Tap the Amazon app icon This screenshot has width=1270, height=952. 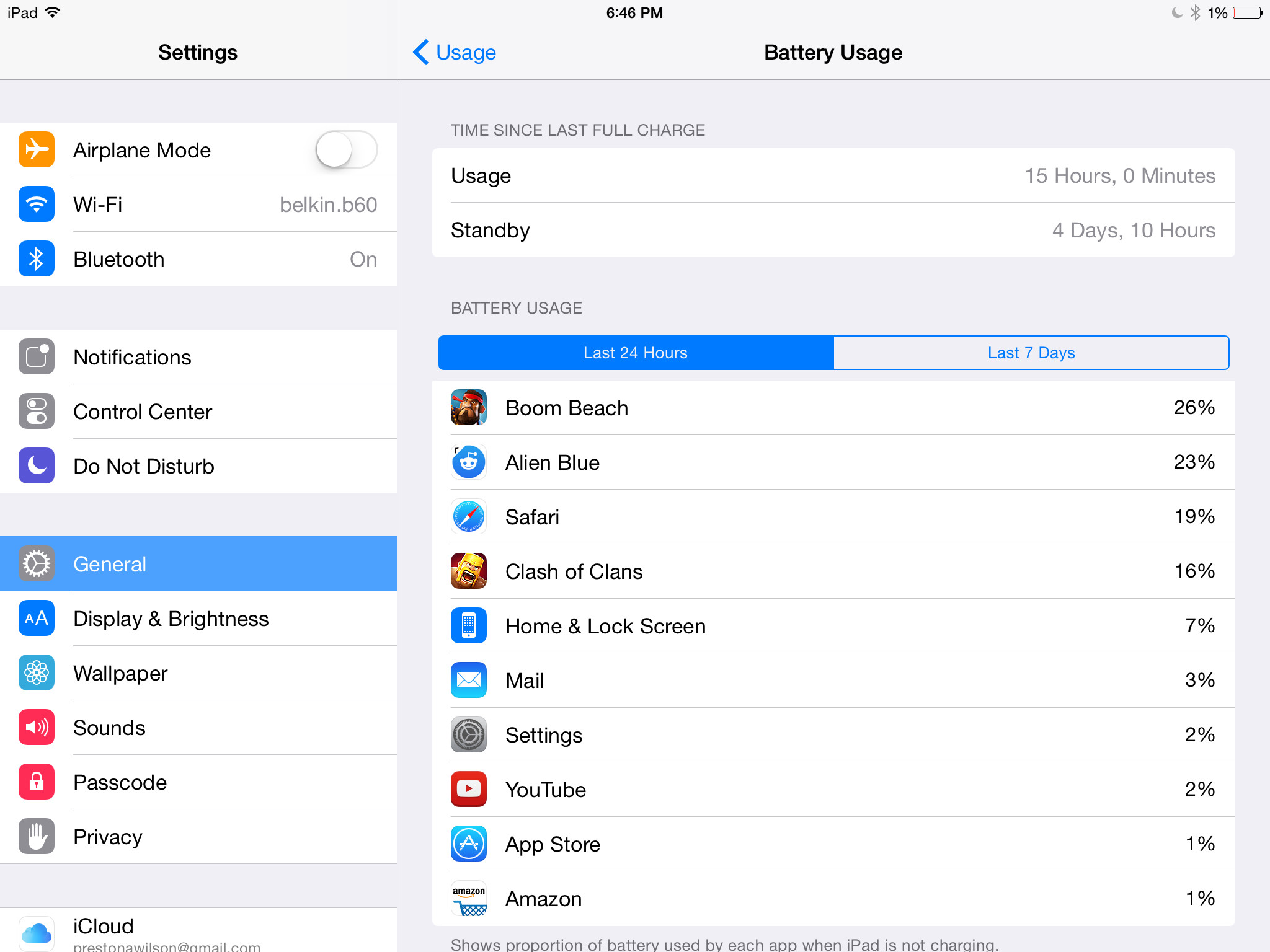(x=468, y=899)
